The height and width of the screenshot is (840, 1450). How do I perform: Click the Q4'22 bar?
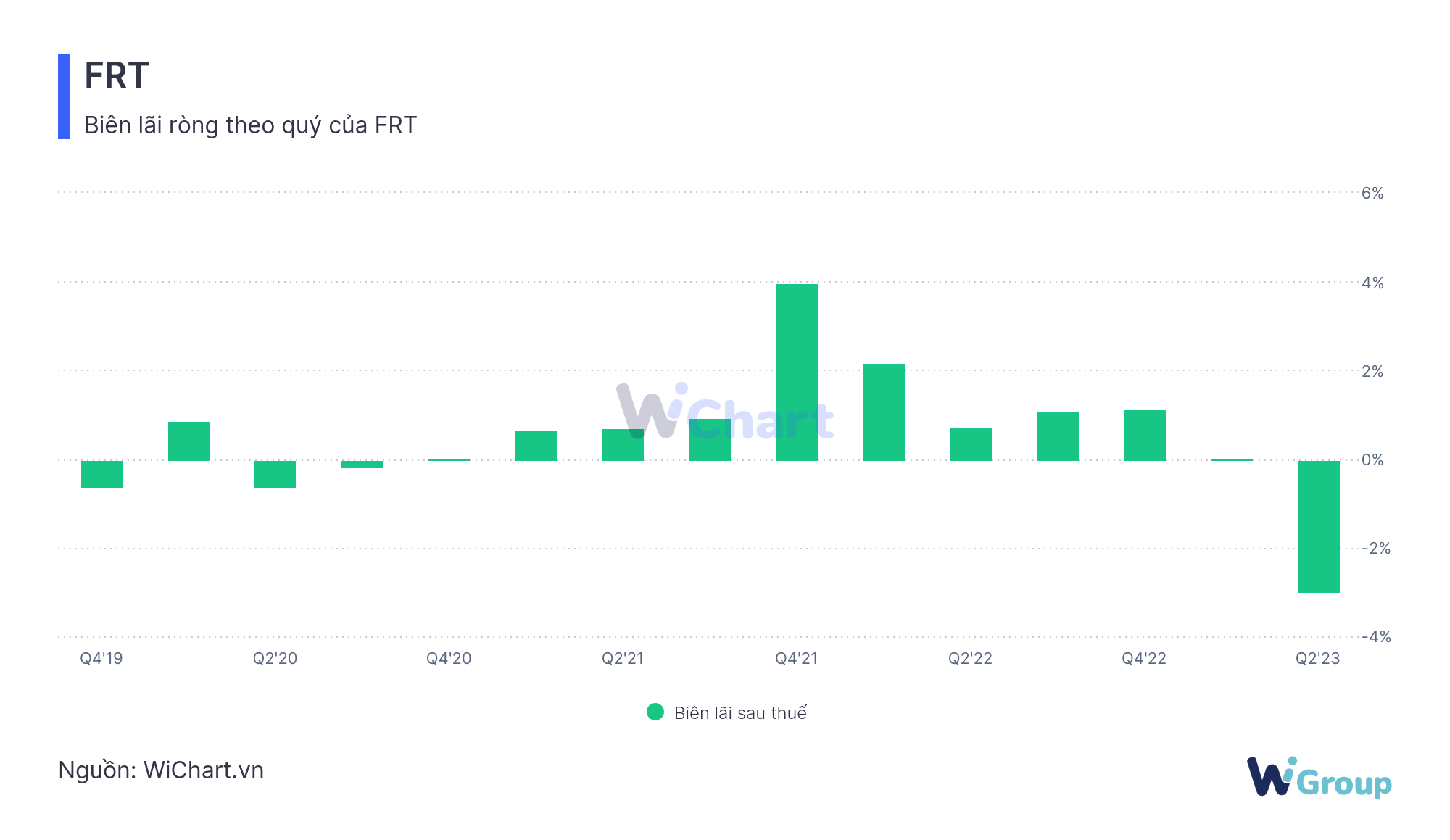[x=1145, y=436]
